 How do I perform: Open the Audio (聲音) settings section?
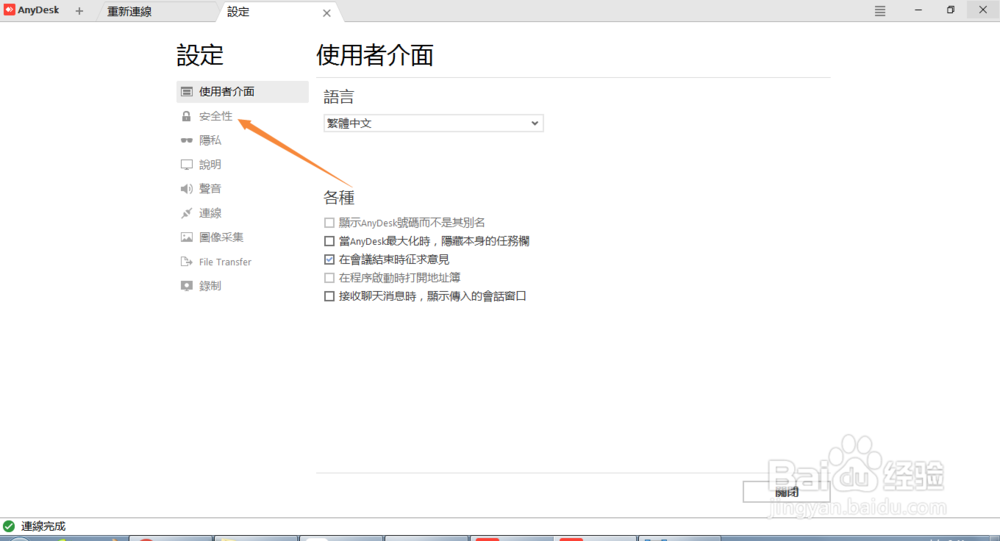pyautogui.click(x=210, y=189)
